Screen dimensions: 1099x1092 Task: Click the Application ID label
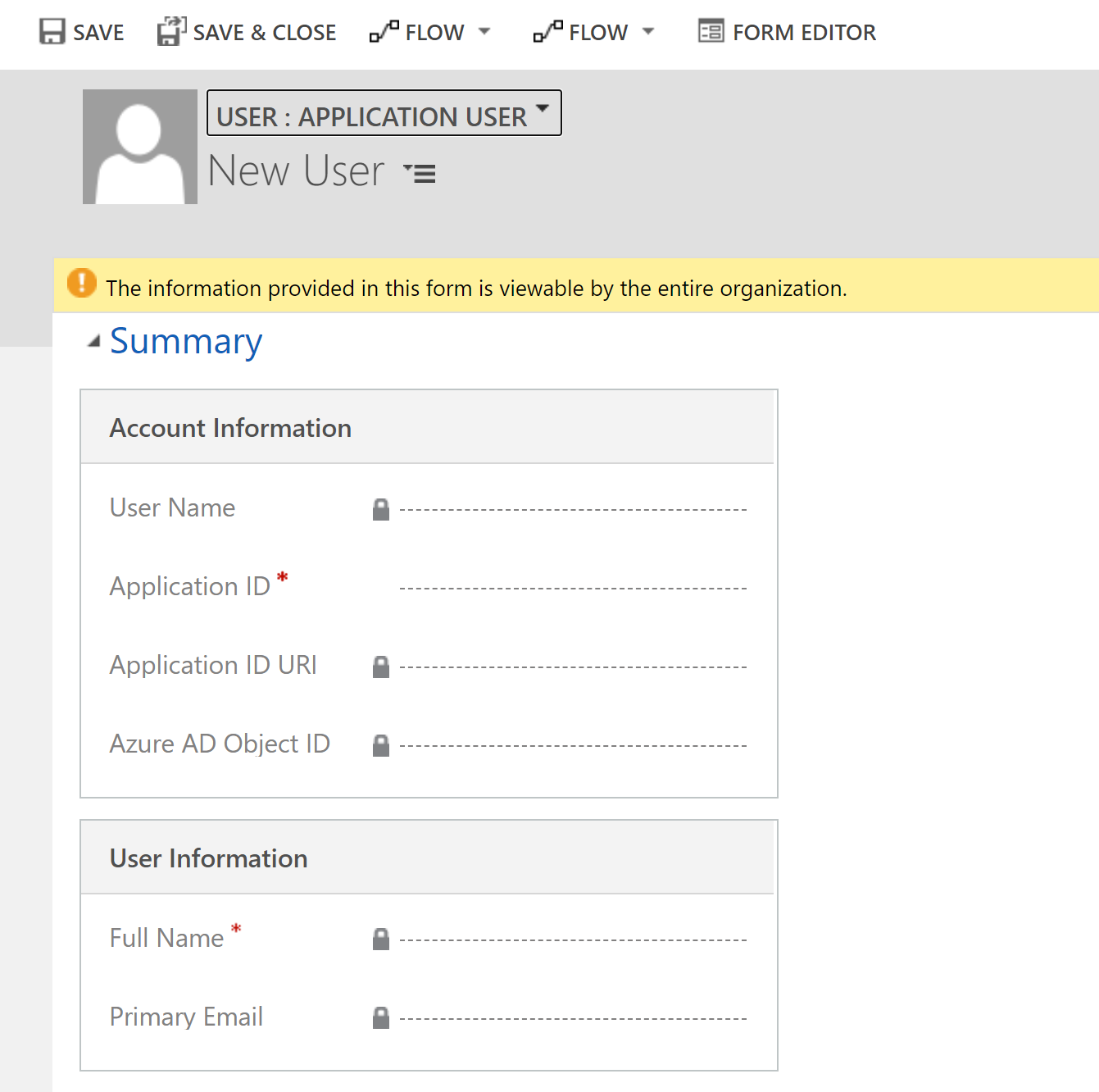point(190,586)
